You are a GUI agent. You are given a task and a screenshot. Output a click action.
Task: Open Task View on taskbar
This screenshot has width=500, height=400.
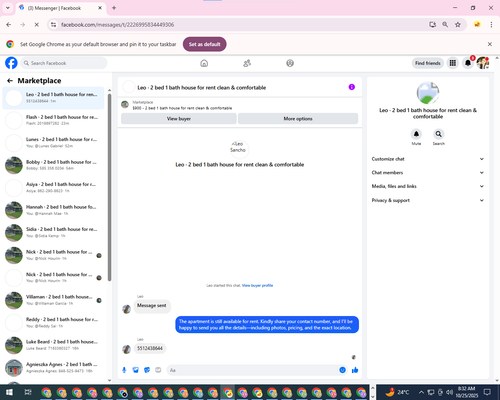tap(28, 392)
